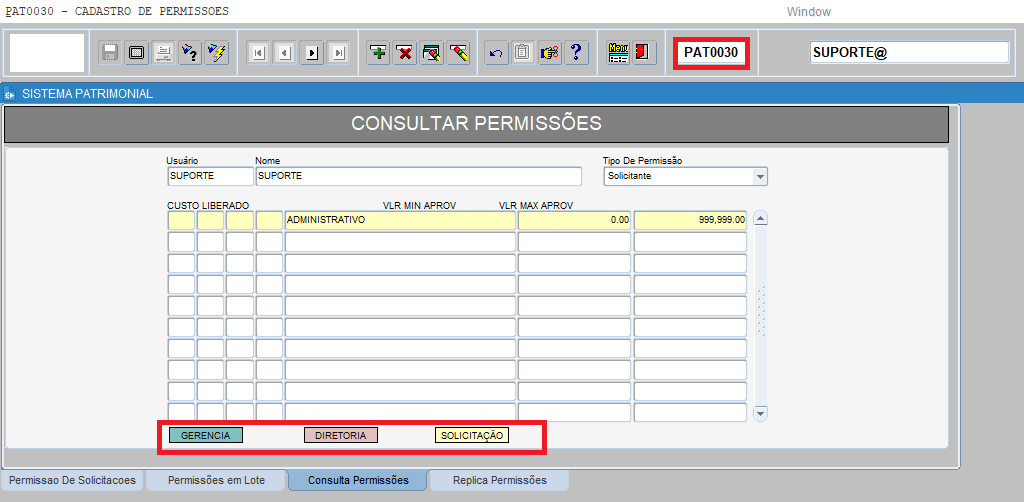This screenshot has height=502, width=1024.
Task: Click the save diskette icon in toolbar
Action: click(110, 53)
